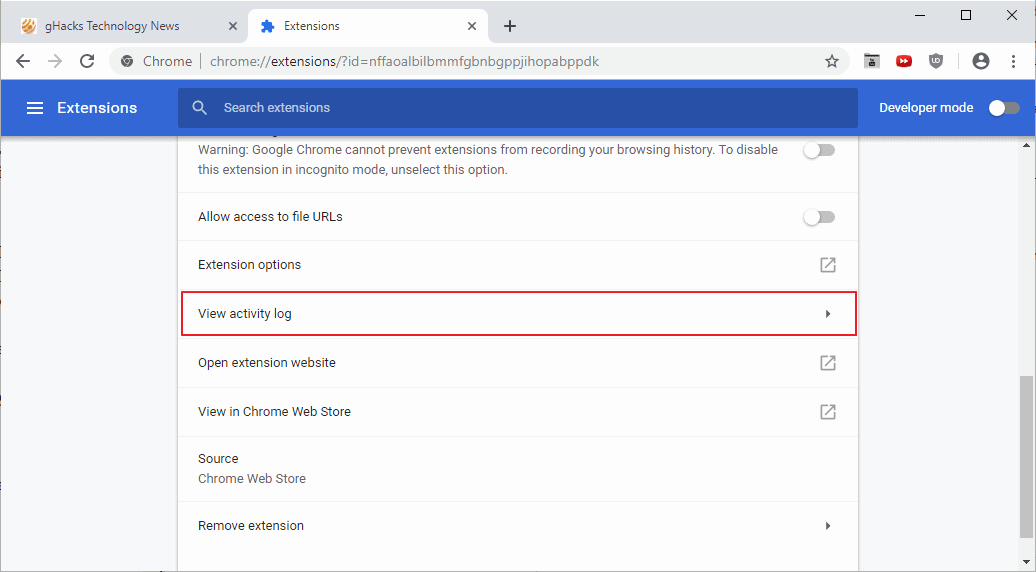Open the Extensions hamburger menu
Image resolution: width=1036 pixels, height=572 pixels.
pyautogui.click(x=35, y=108)
